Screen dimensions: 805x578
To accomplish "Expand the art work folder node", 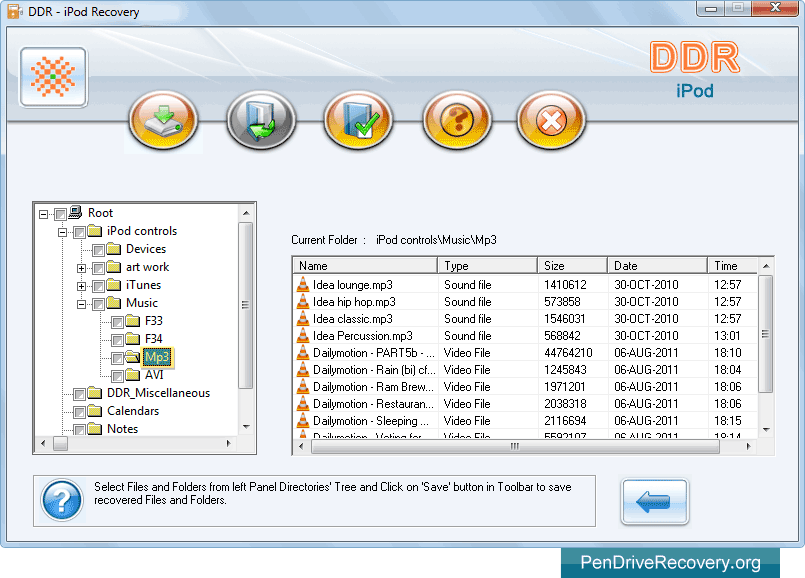I will pyautogui.click(x=81, y=268).
